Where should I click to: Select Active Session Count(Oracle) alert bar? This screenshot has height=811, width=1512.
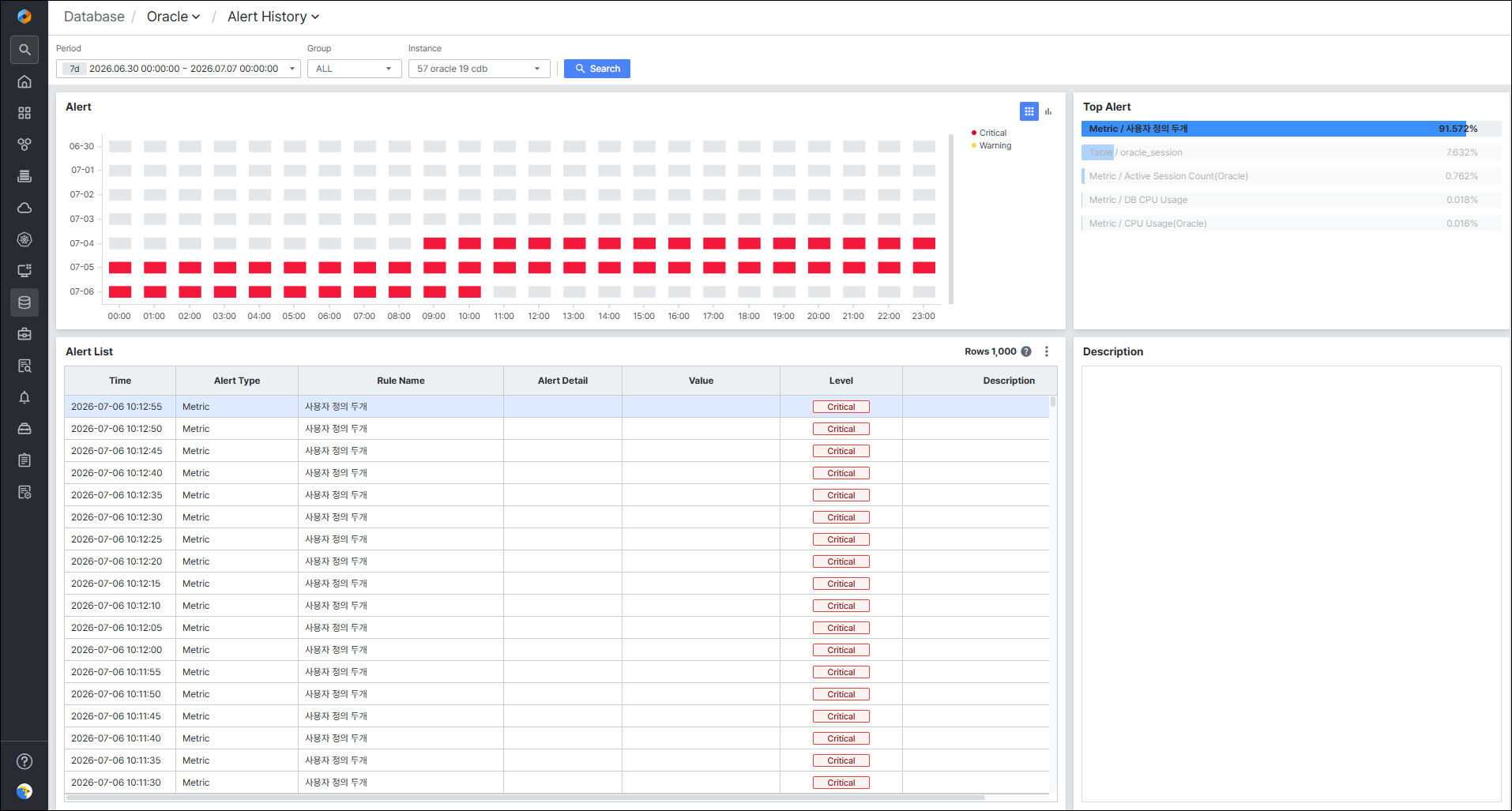coord(1291,176)
